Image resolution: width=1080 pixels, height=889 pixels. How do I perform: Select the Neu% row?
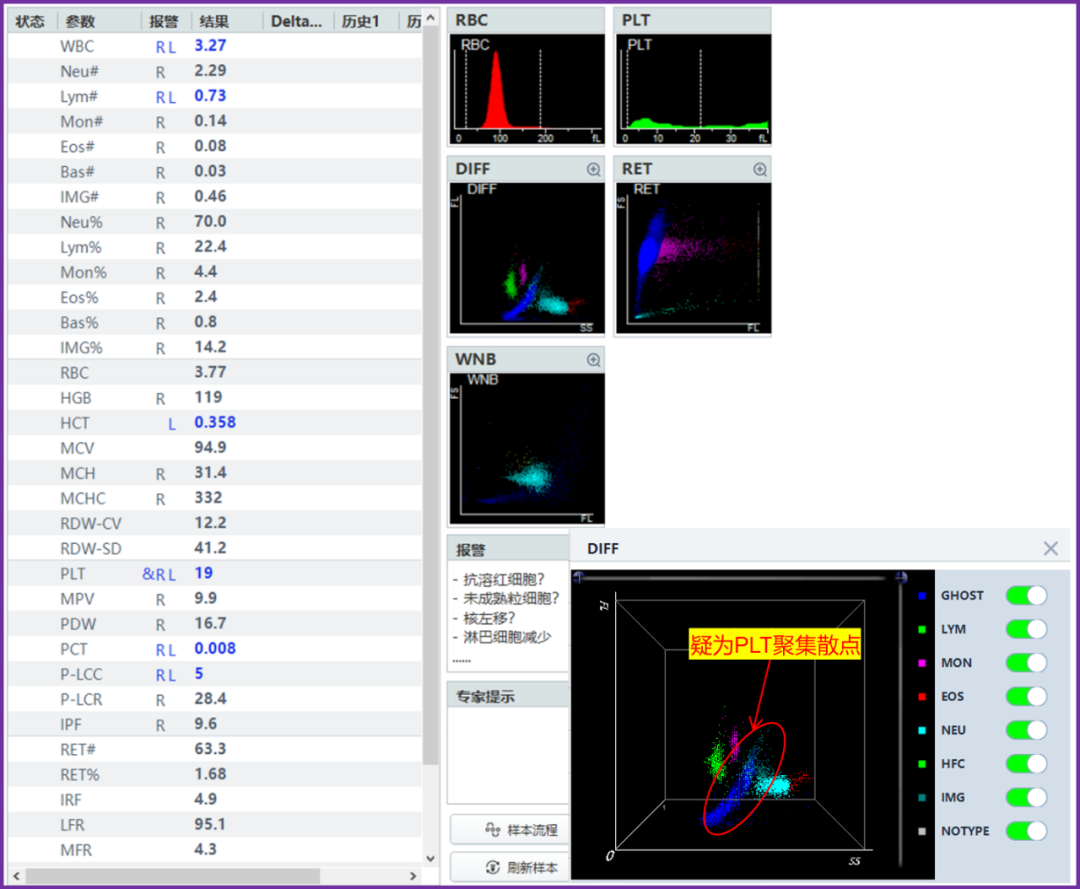215,222
